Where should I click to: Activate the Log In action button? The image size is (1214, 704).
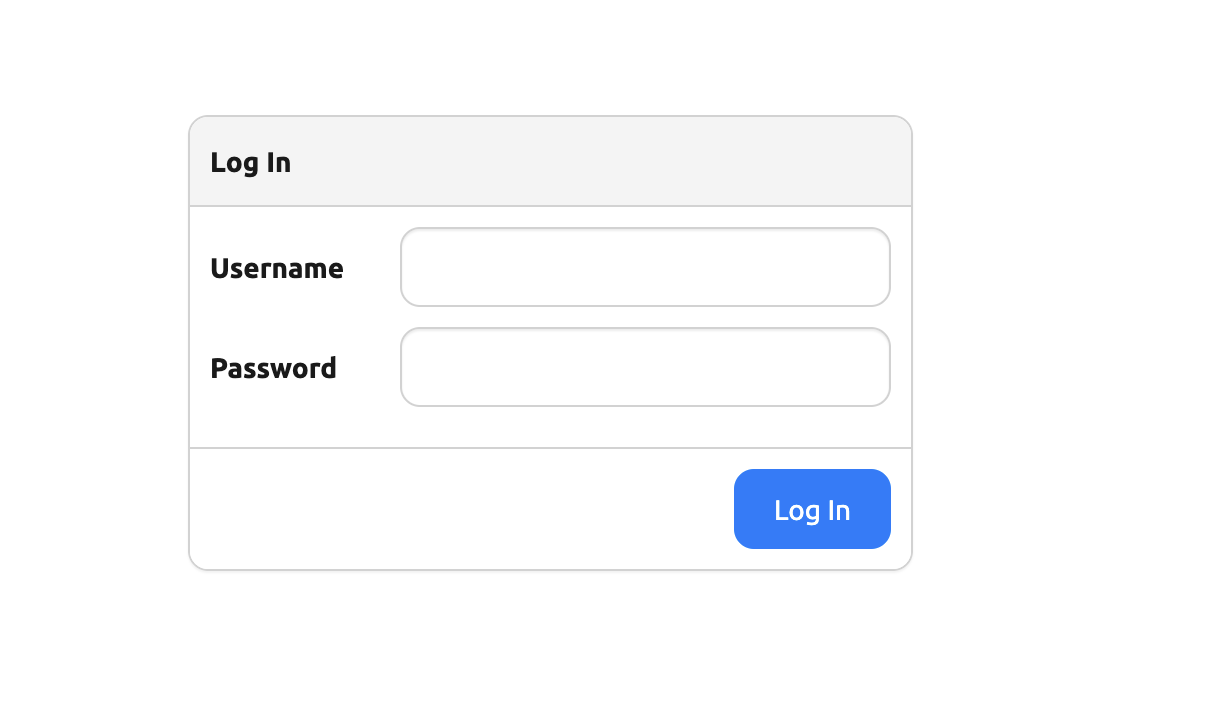(x=812, y=509)
